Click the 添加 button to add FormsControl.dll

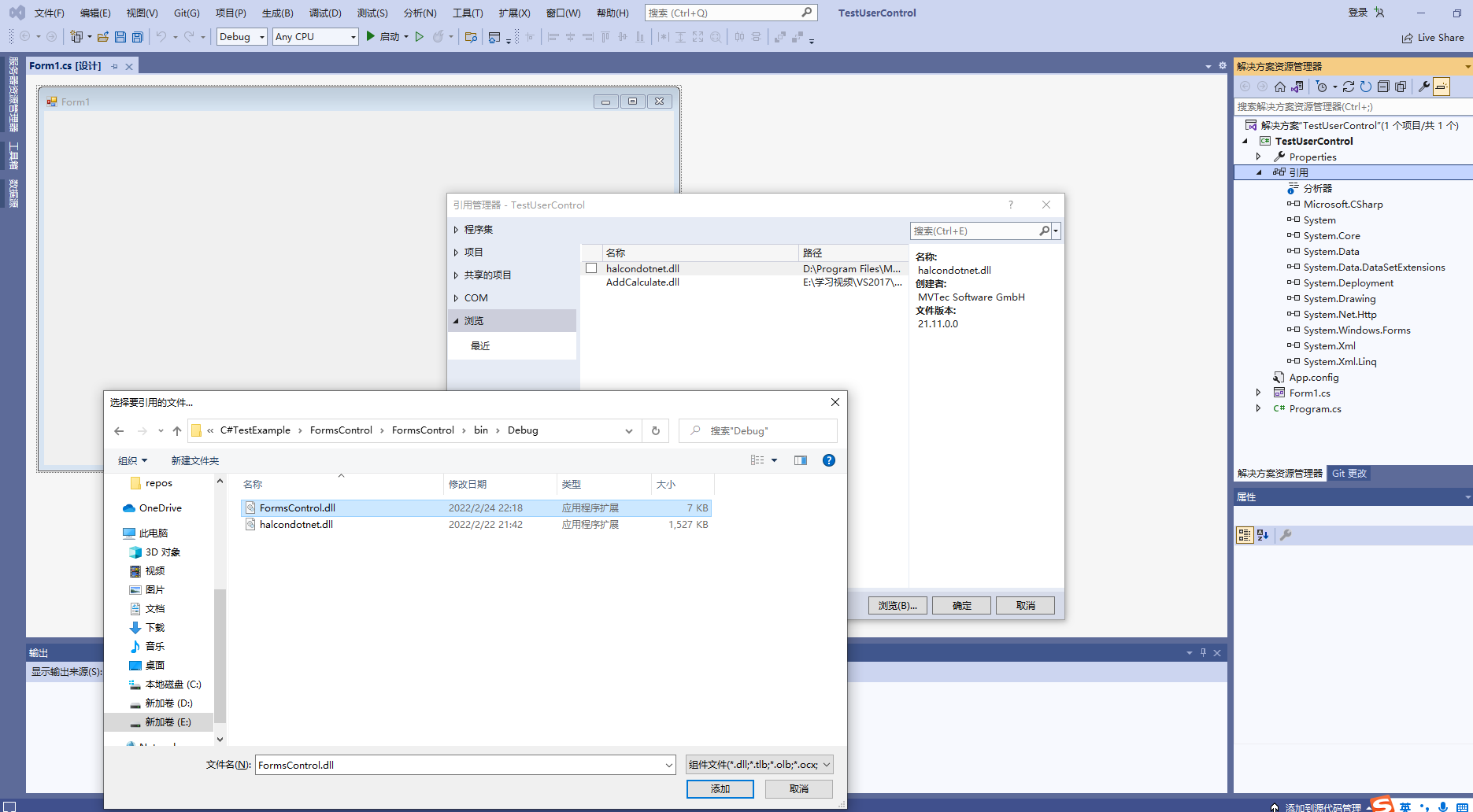point(720,788)
